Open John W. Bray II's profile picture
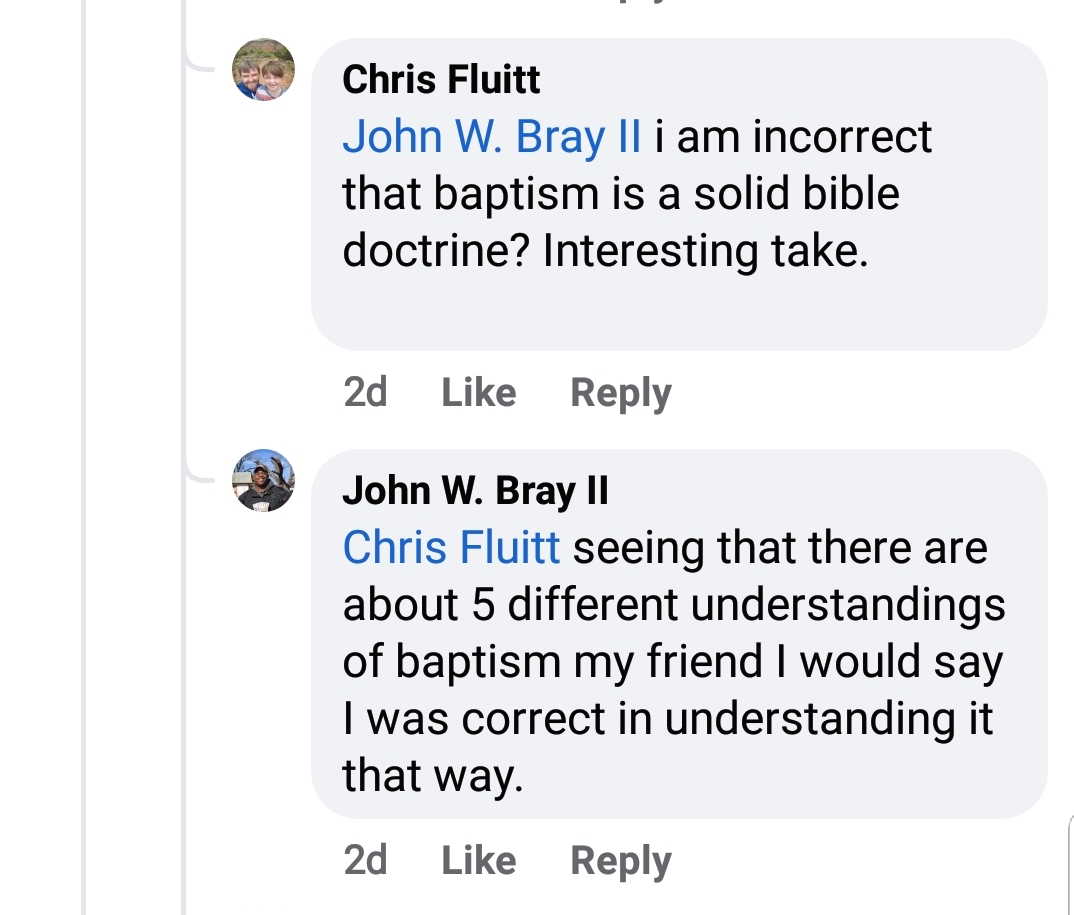The width and height of the screenshot is (1074, 915). click(x=264, y=480)
